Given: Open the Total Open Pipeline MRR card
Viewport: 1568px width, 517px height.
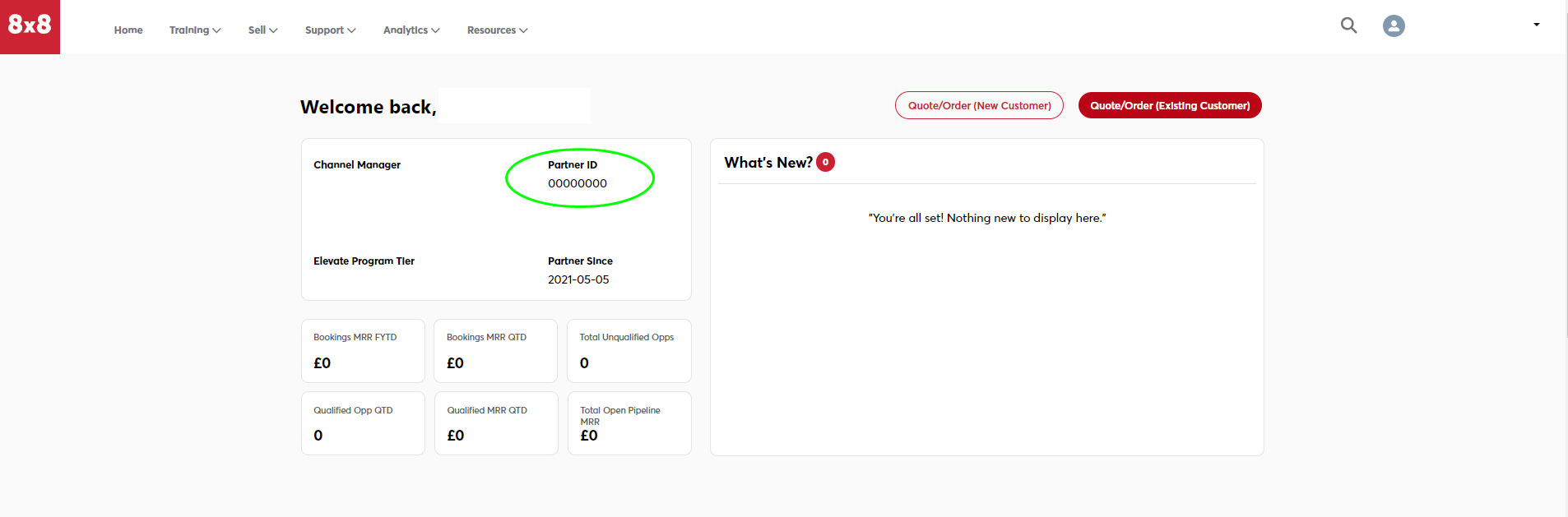Looking at the screenshot, I should [629, 423].
